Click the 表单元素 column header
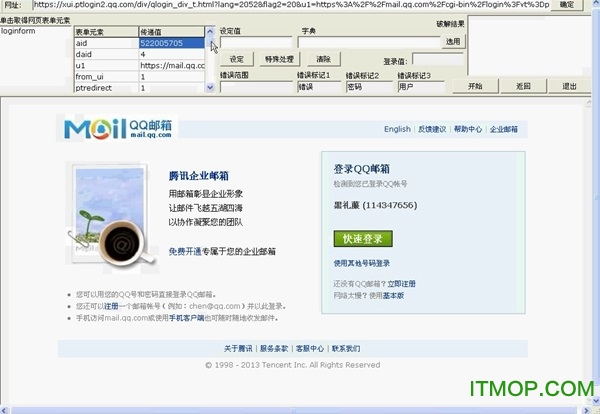The height and width of the screenshot is (414, 600). pos(106,32)
